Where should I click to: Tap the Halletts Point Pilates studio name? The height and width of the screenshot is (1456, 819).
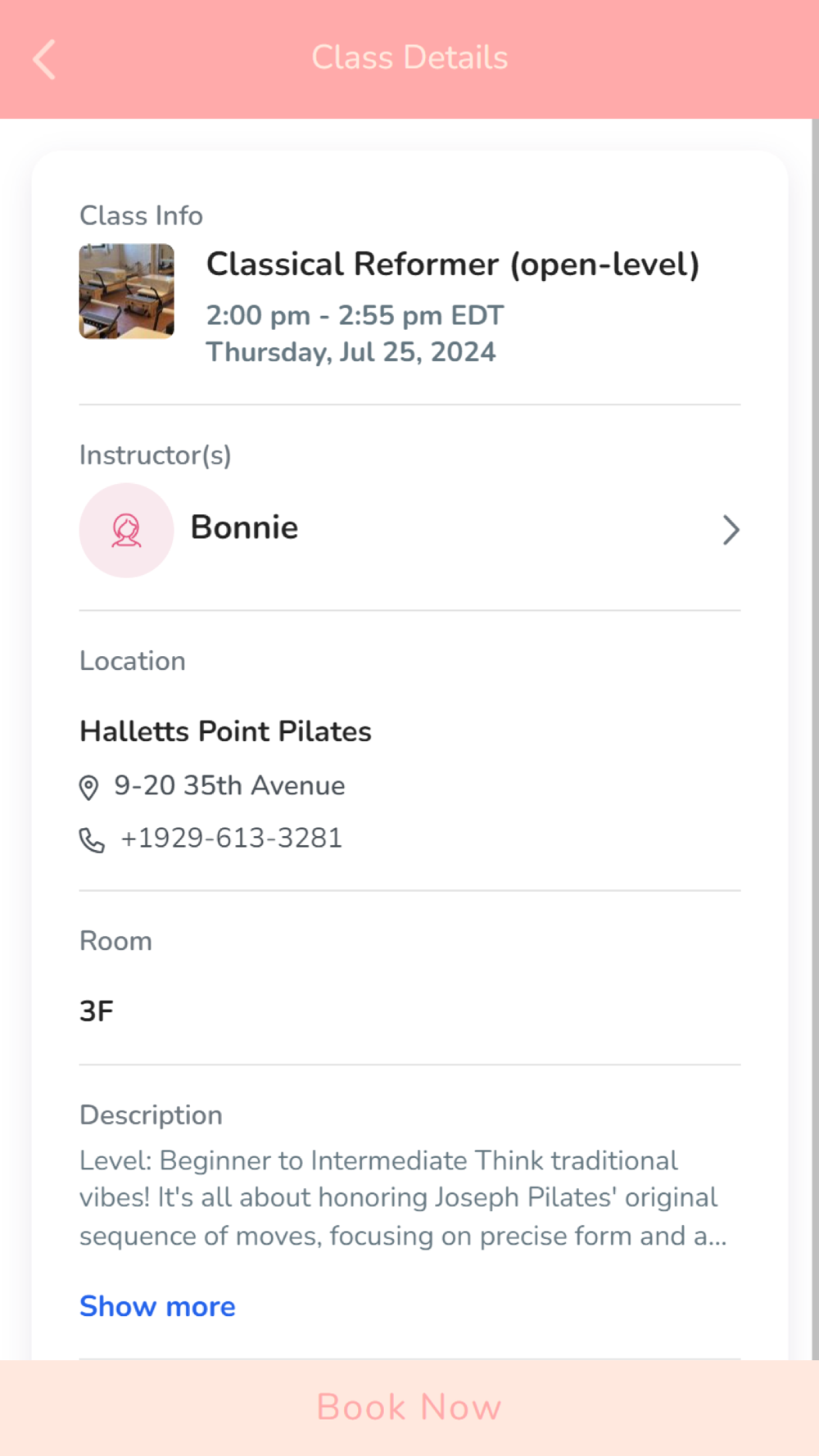(x=225, y=731)
